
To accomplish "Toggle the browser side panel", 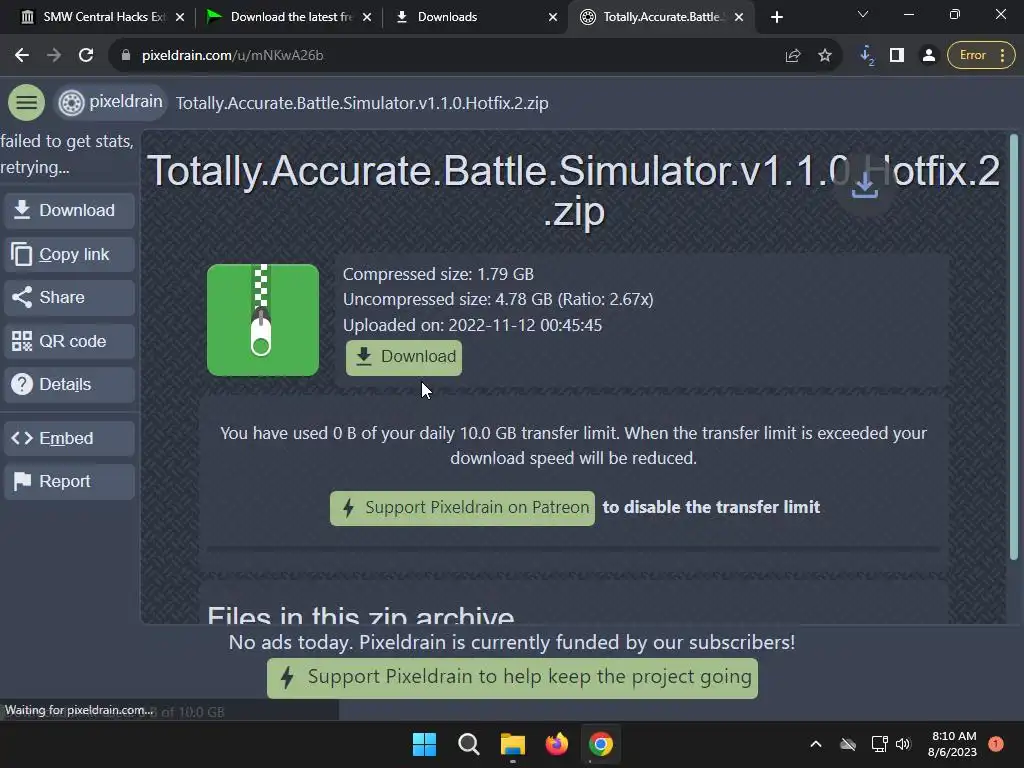I will (x=897, y=56).
